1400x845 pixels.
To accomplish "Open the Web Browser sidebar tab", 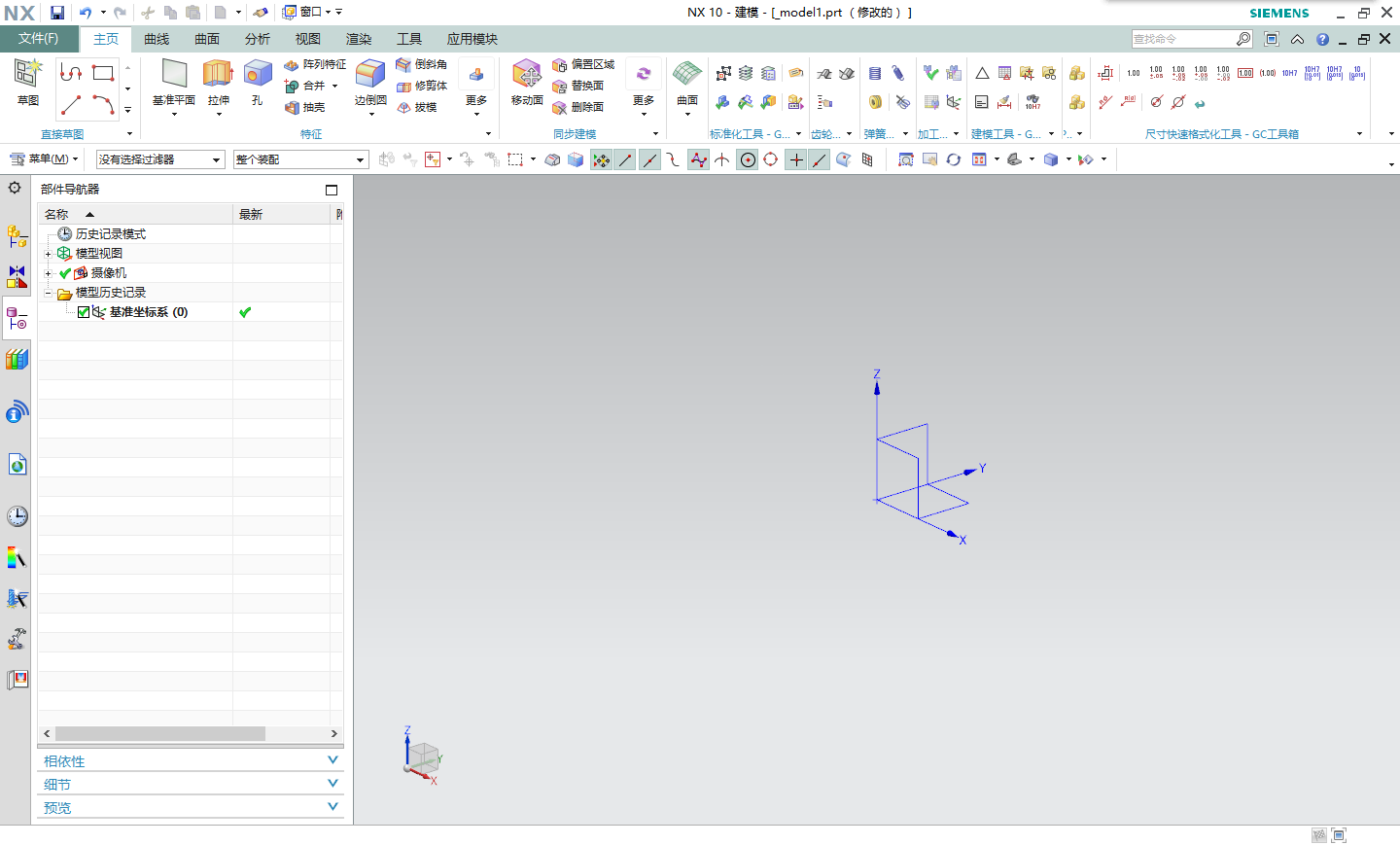I will [17, 465].
